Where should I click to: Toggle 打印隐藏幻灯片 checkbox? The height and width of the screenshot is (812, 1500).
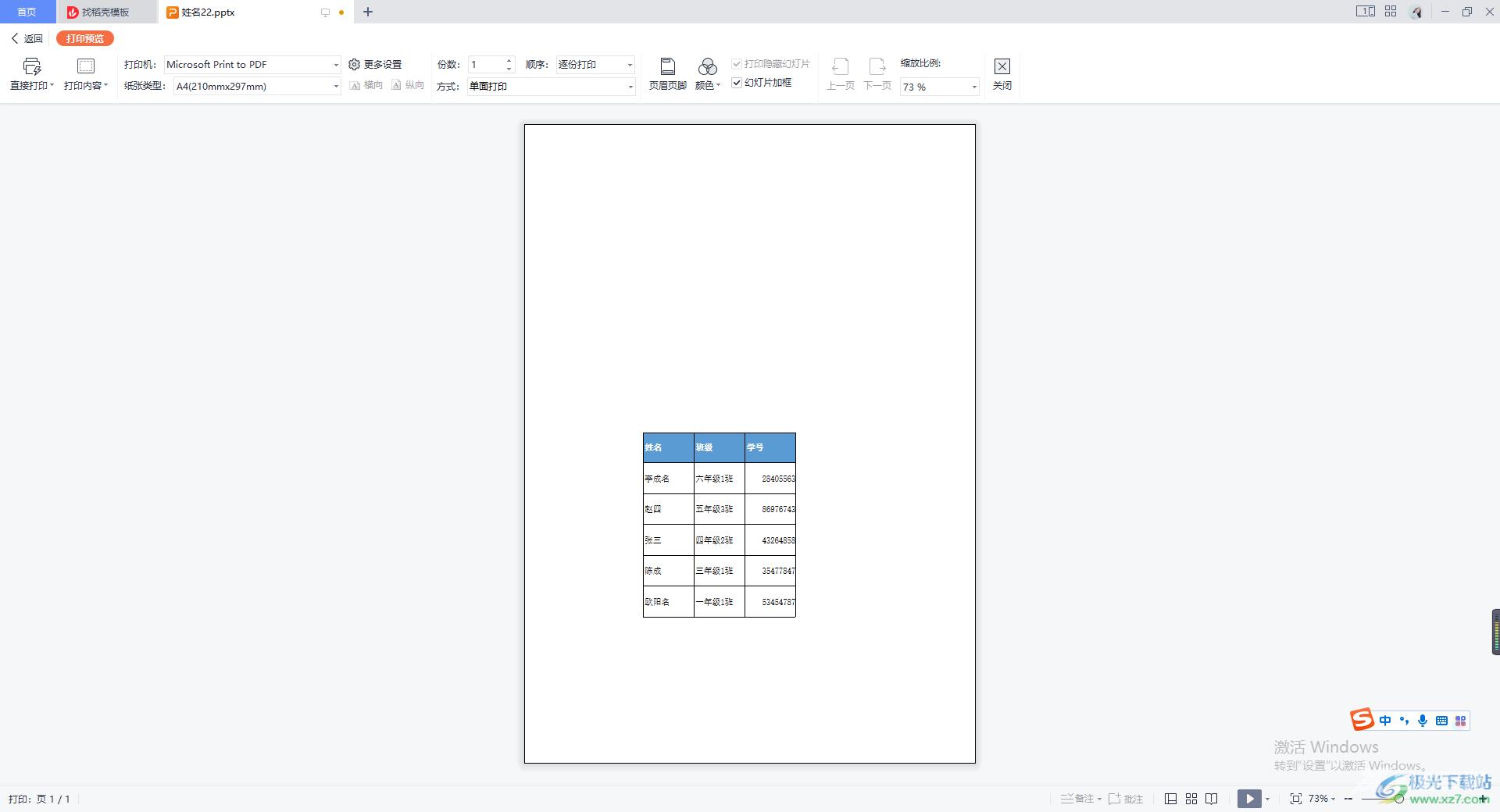(737, 64)
